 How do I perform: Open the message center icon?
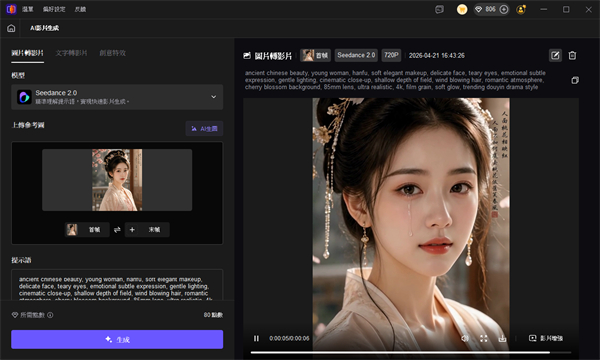tap(440, 10)
